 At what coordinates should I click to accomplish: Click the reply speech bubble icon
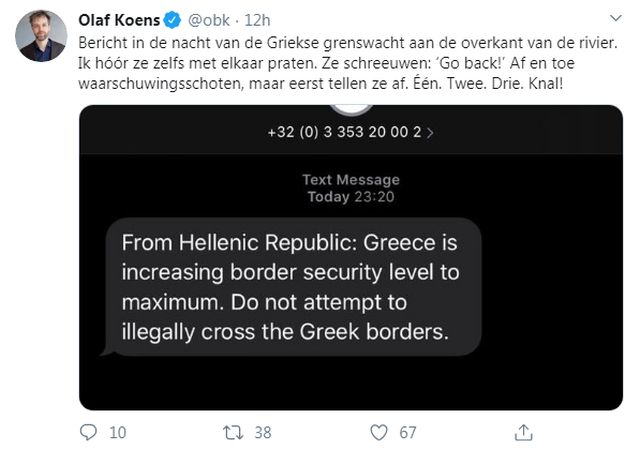pyautogui.click(x=89, y=432)
